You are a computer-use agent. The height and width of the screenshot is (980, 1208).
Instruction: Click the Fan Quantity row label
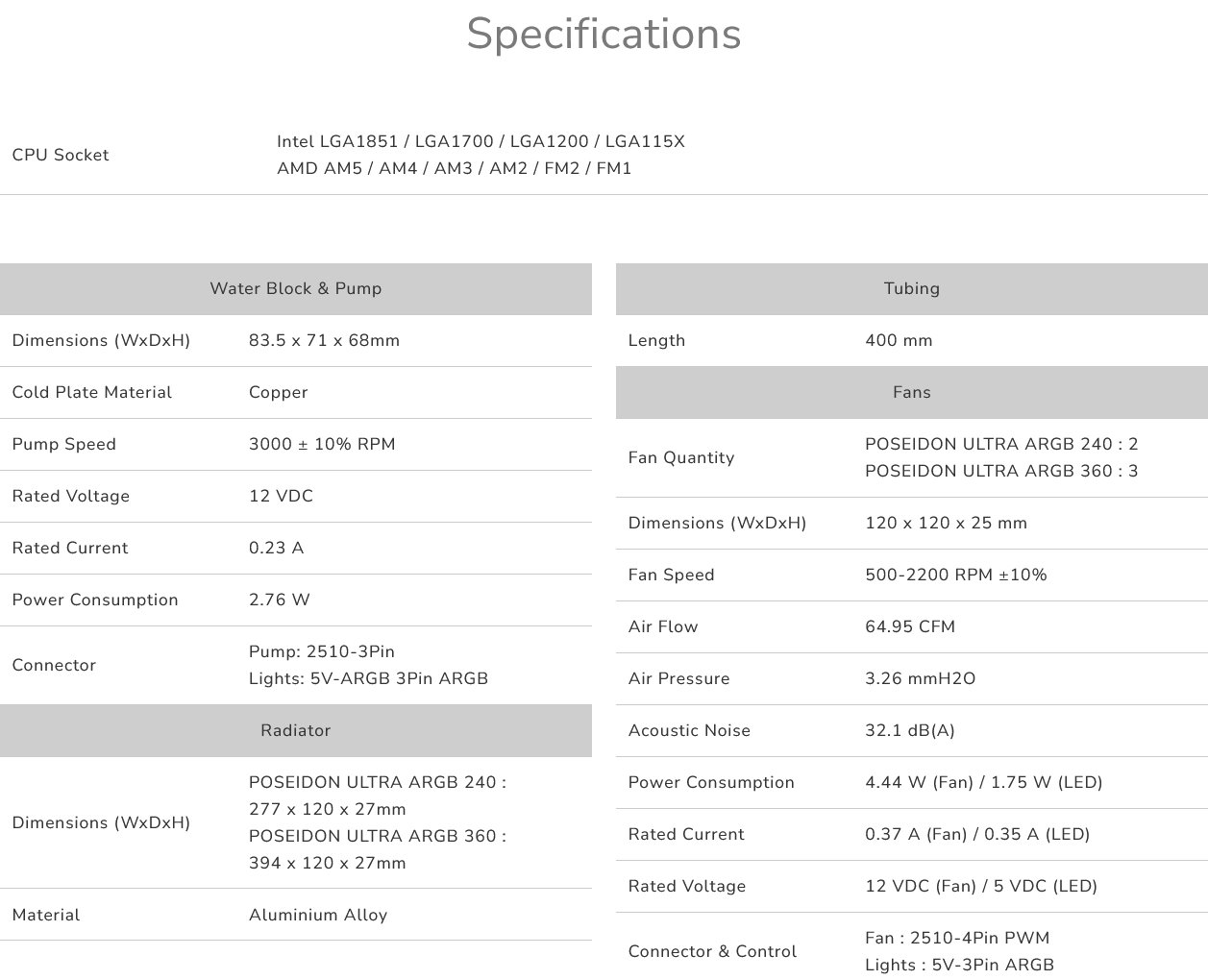[x=680, y=457]
